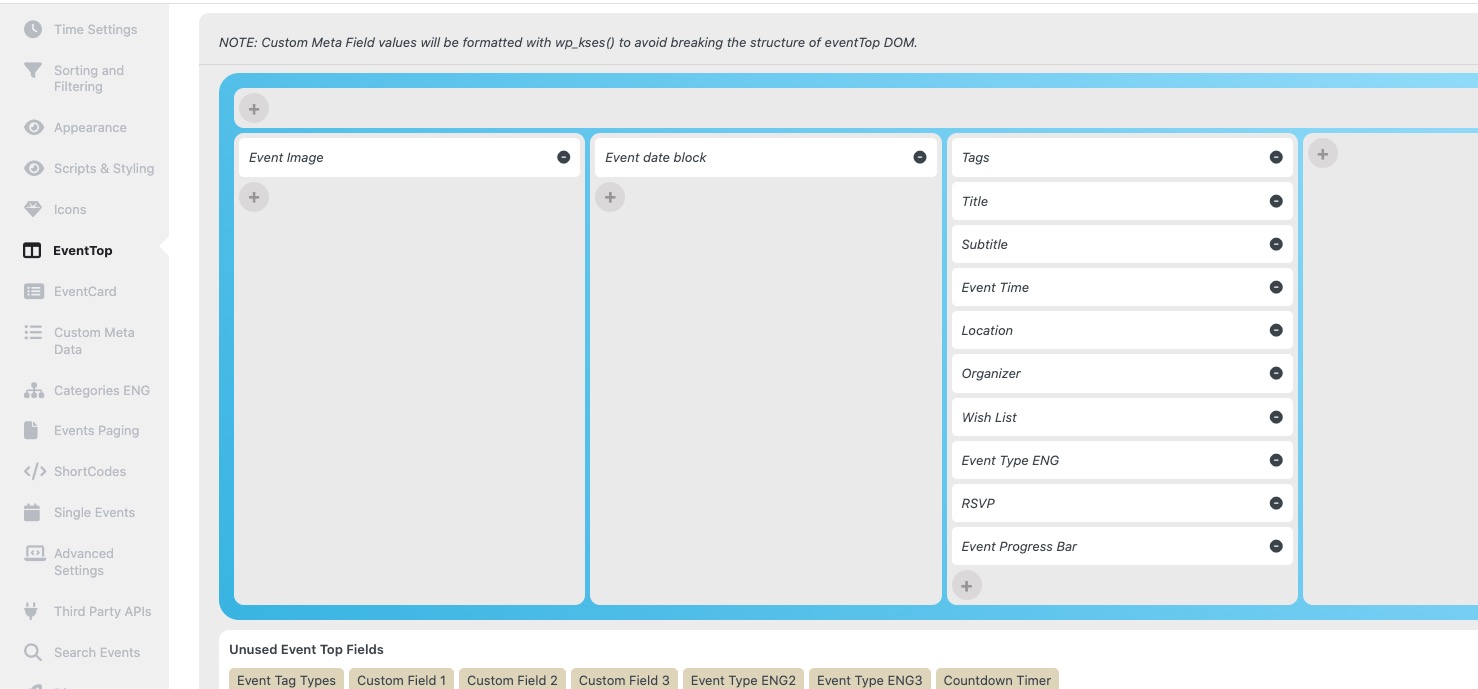Click the Event Time field label
Viewport: 1478px width, 689px height.
pos(995,287)
